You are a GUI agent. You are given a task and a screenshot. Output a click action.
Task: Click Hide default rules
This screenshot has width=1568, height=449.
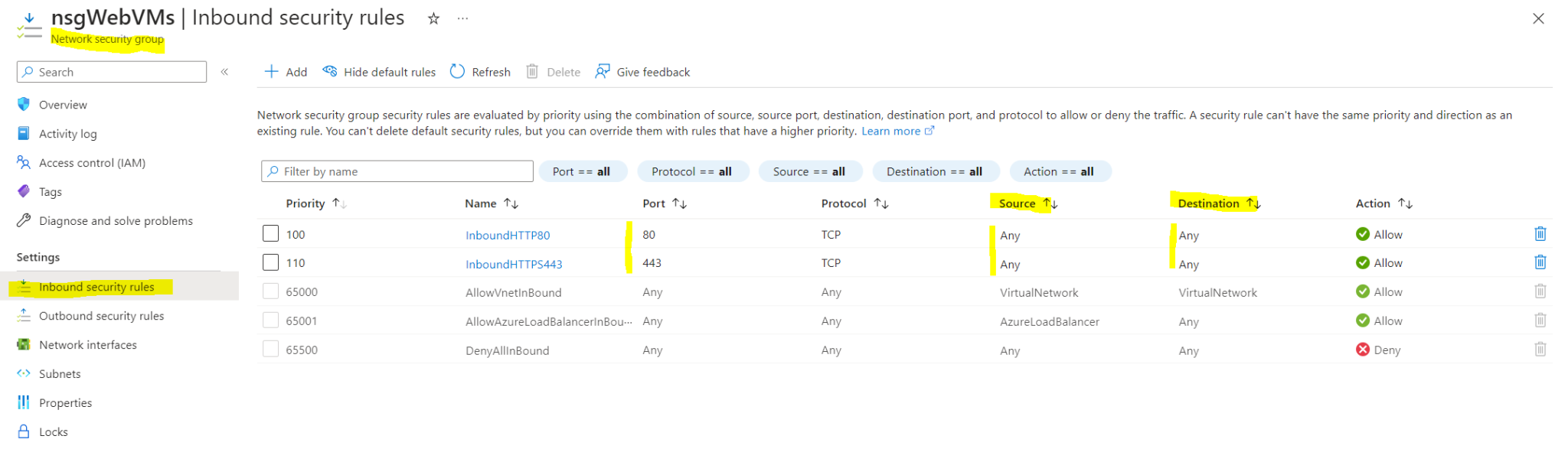click(x=379, y=72)
